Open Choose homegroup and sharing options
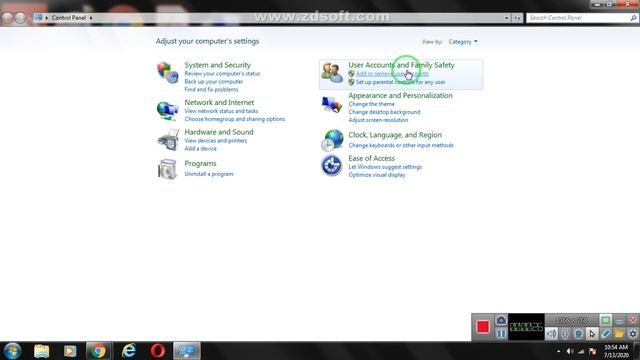 [235, 119]
